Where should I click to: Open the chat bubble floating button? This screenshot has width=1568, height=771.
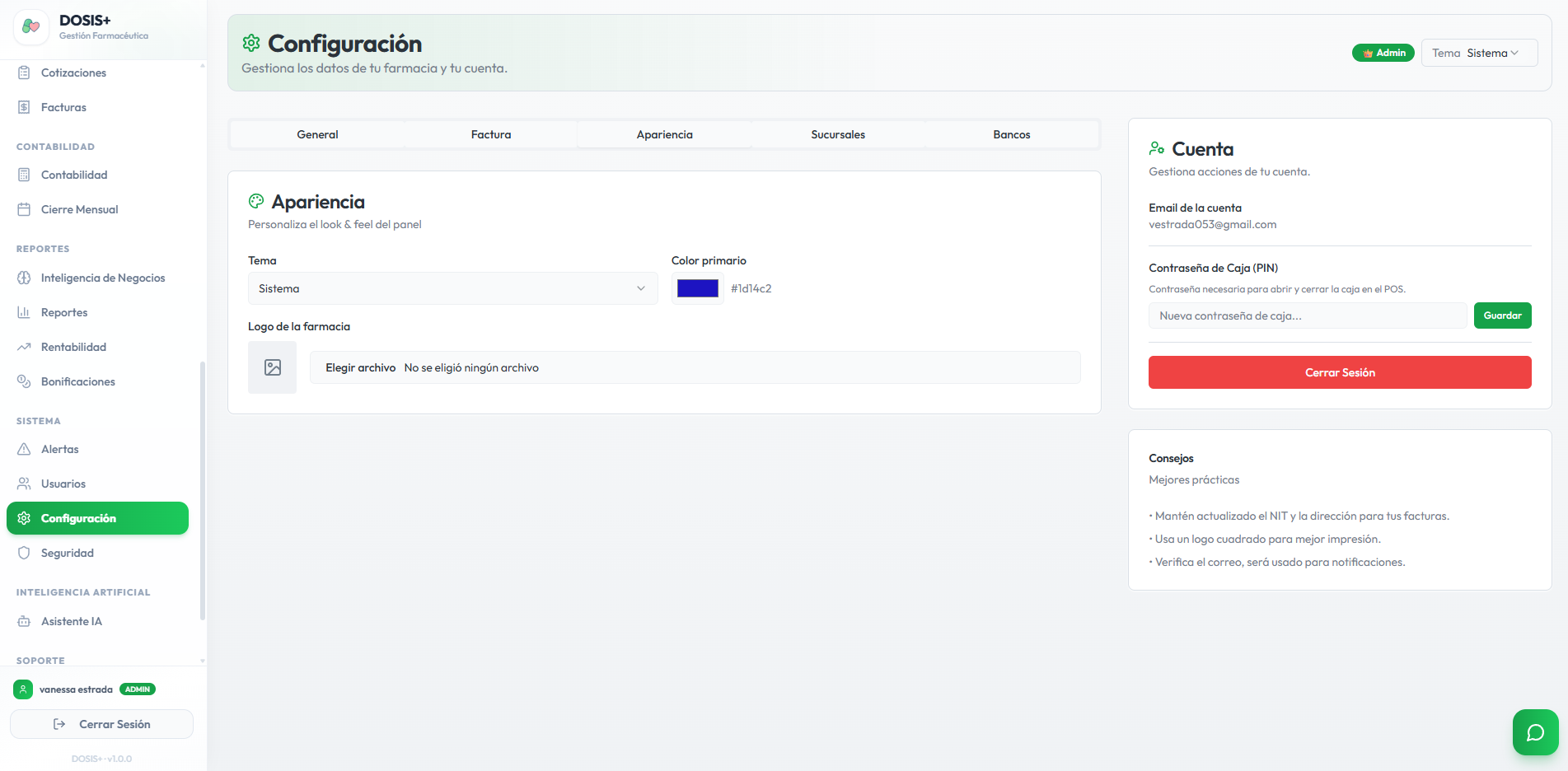coord(1535,732)
